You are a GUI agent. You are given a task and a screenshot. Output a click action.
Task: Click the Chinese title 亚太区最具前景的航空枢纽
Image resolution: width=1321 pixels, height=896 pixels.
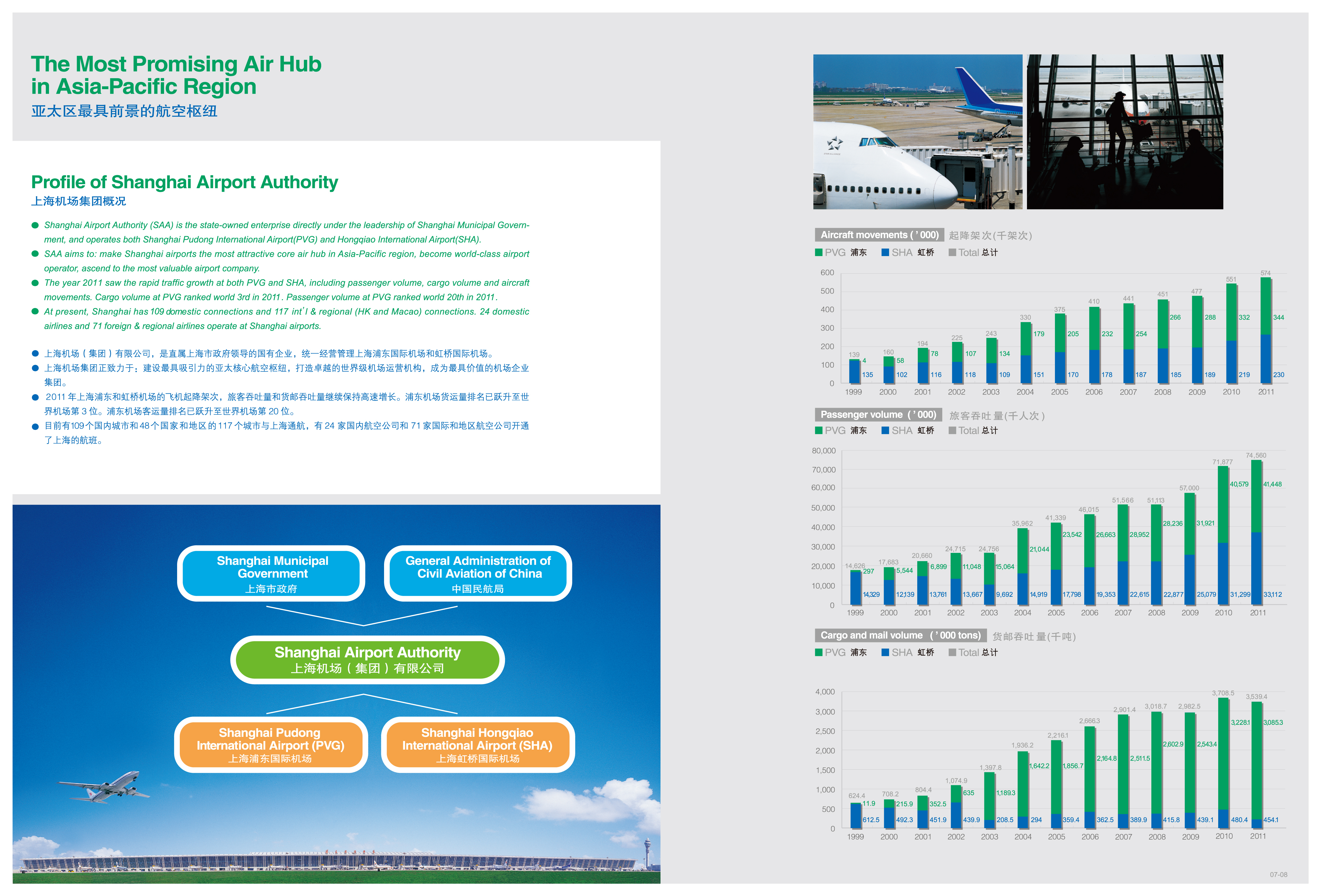(x=124, y=111)
